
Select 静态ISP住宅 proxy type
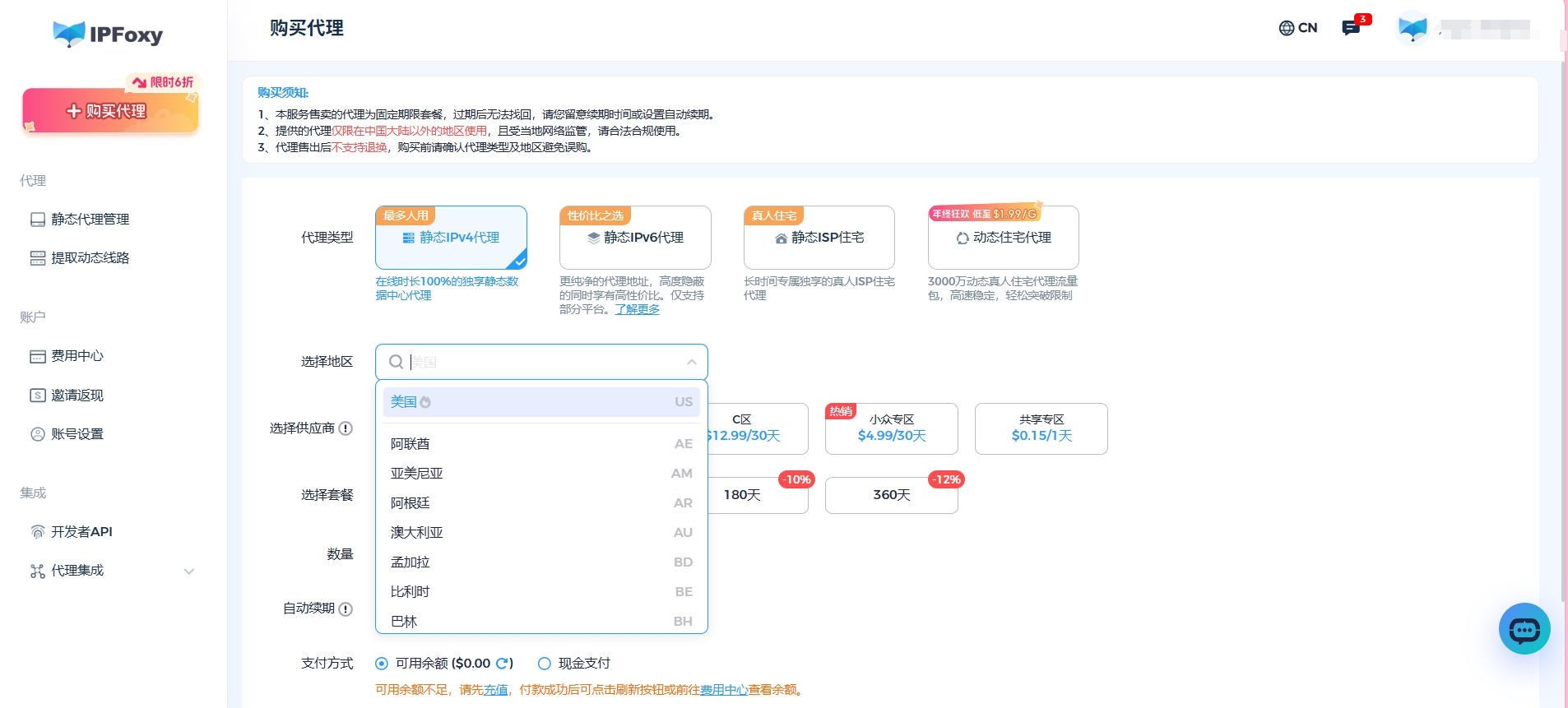[x=819, y=238]
